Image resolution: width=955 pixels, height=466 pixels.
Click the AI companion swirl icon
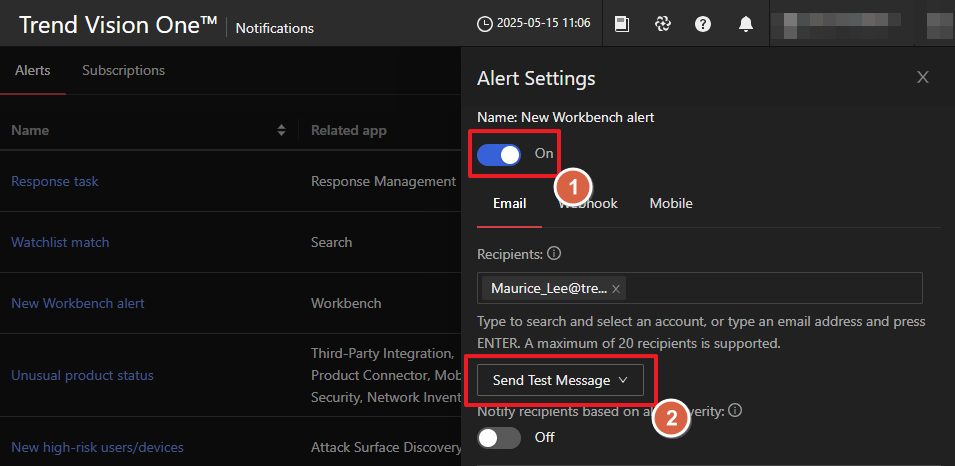click(x=662, y=24)
